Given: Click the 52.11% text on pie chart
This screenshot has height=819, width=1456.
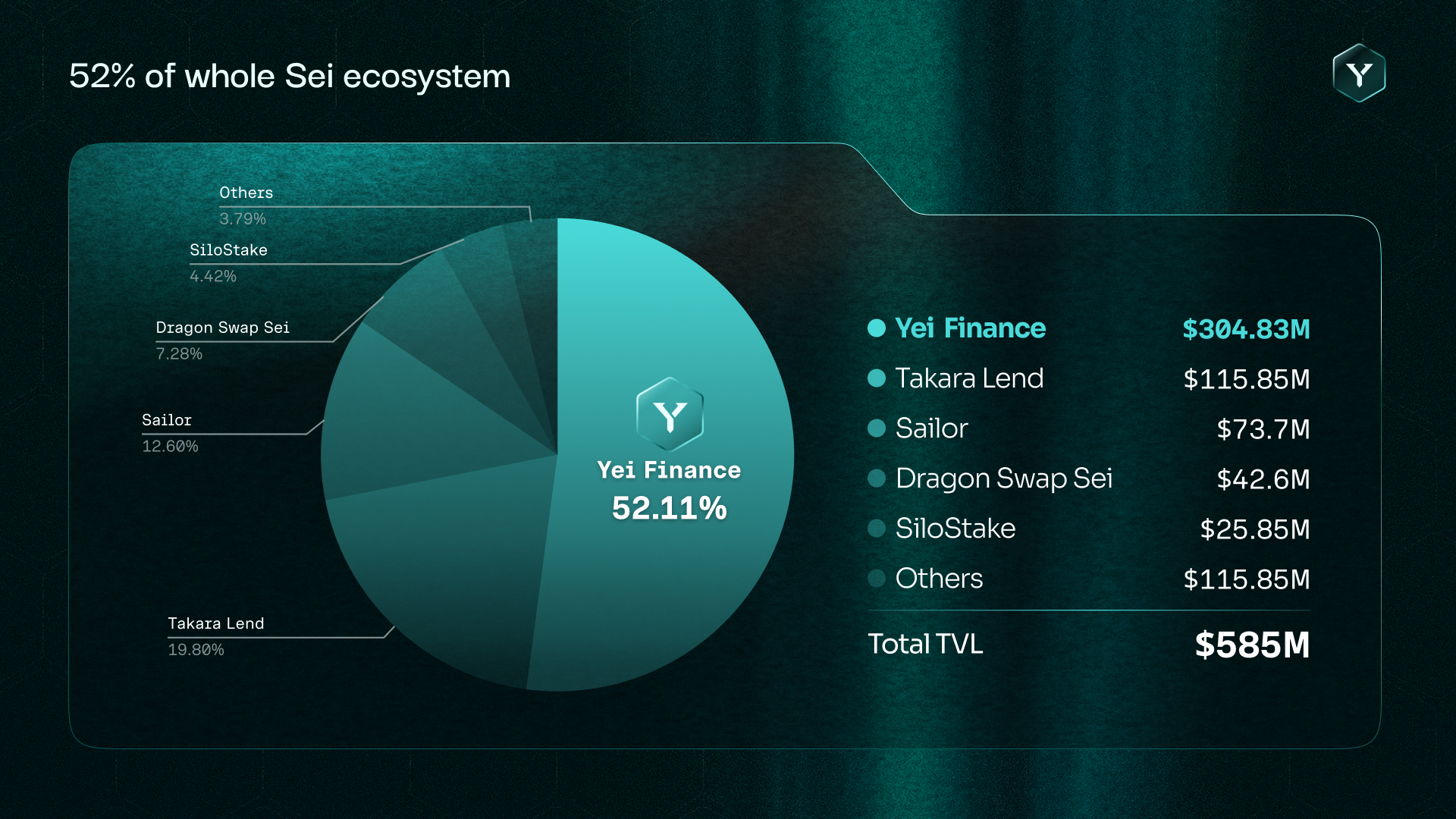Looking at the screenshot, I should 670,508.
